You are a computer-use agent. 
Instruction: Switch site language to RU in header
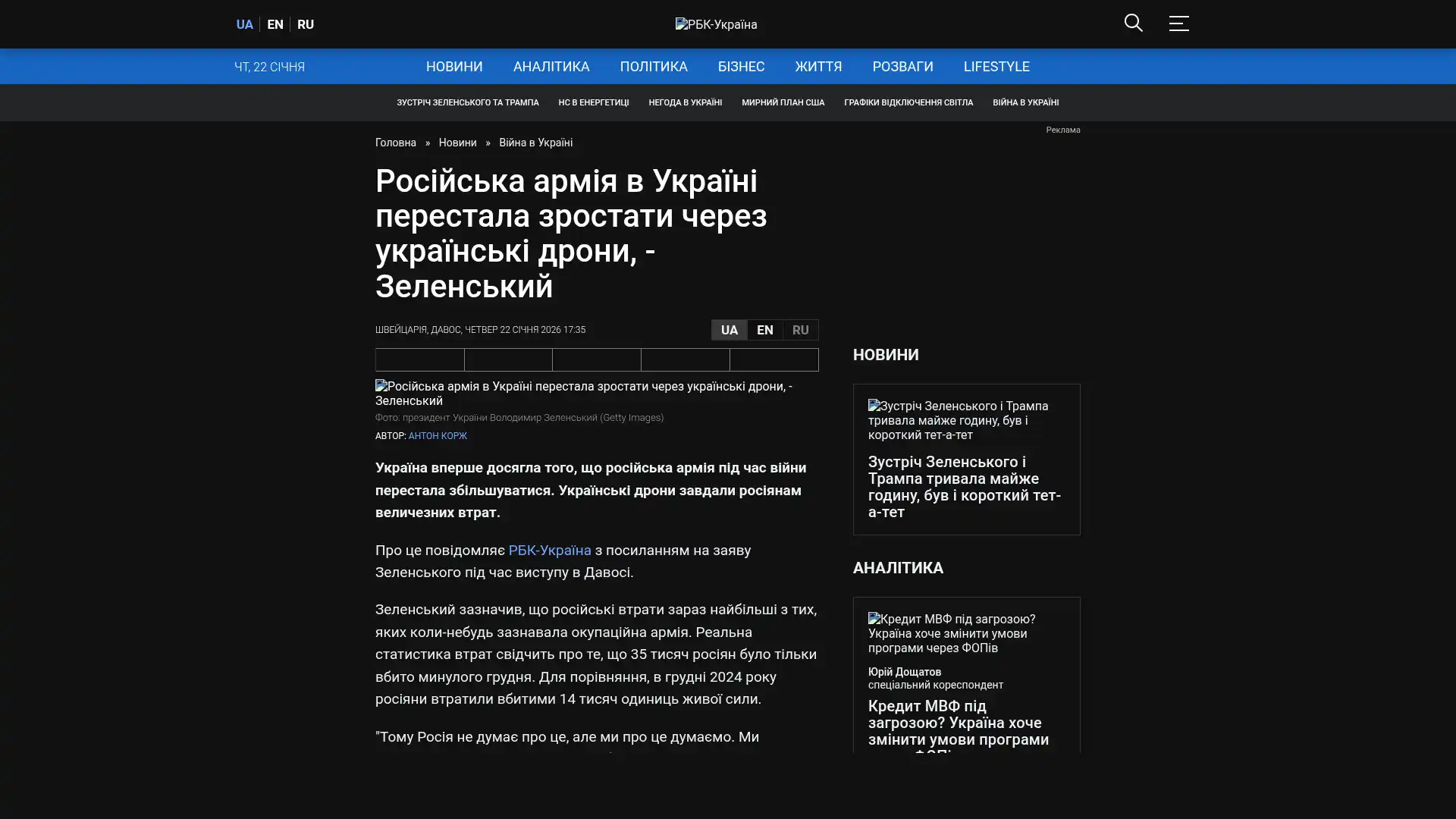(x=306, y=24)
